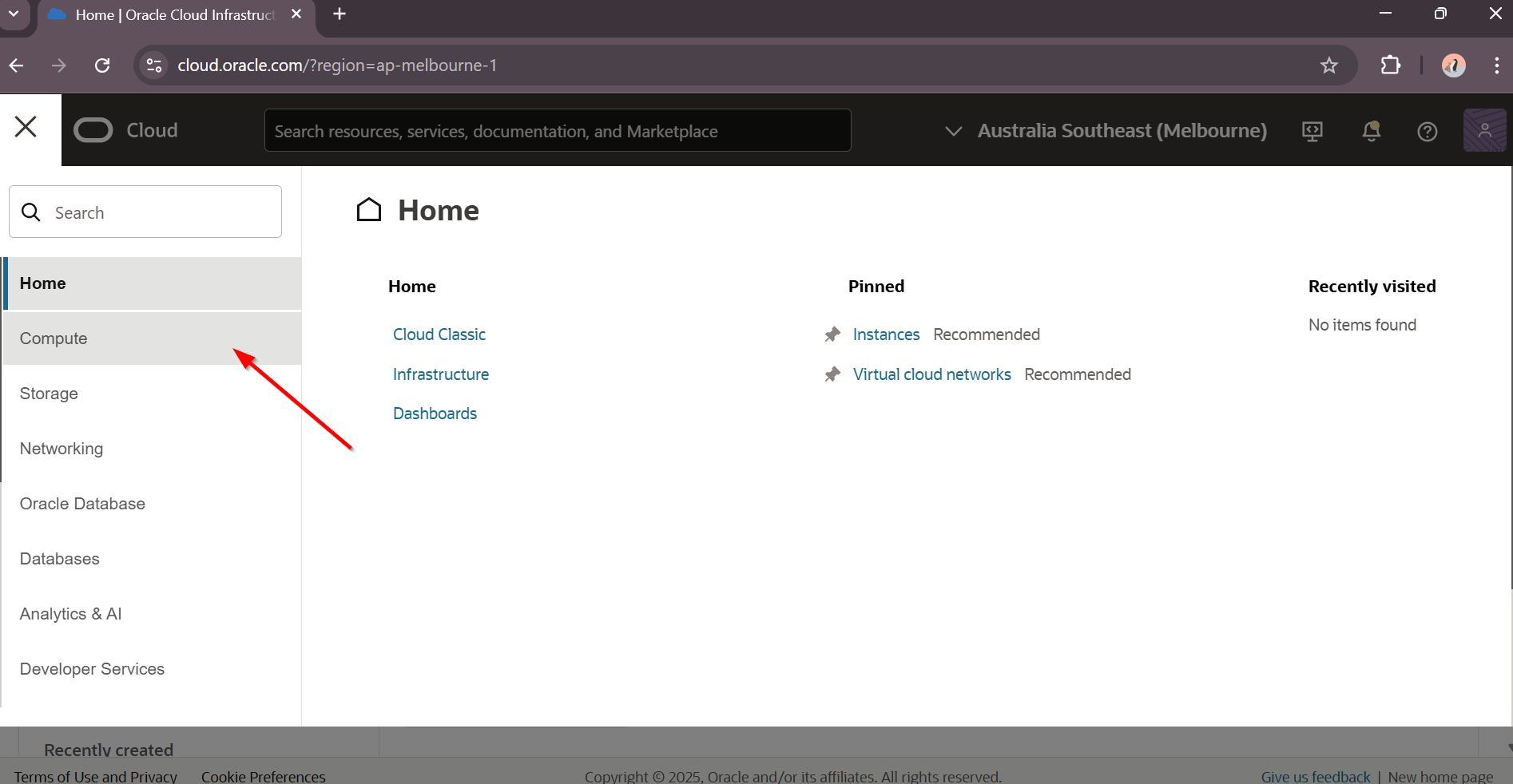Open the Cloud Classic link

tap(439, 335)
